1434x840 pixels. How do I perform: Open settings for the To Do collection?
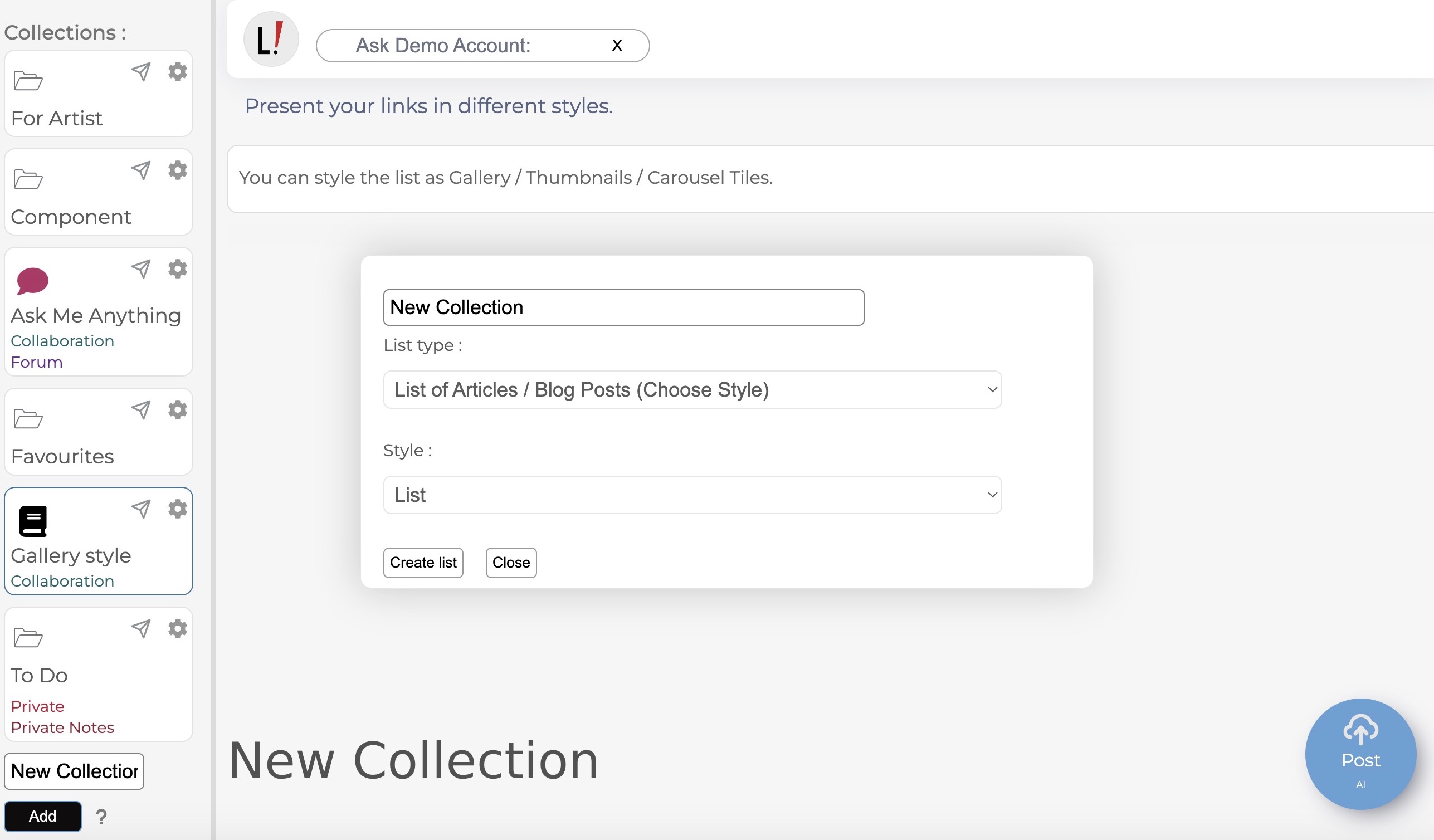pyautogui.click(x=177, y=628)
